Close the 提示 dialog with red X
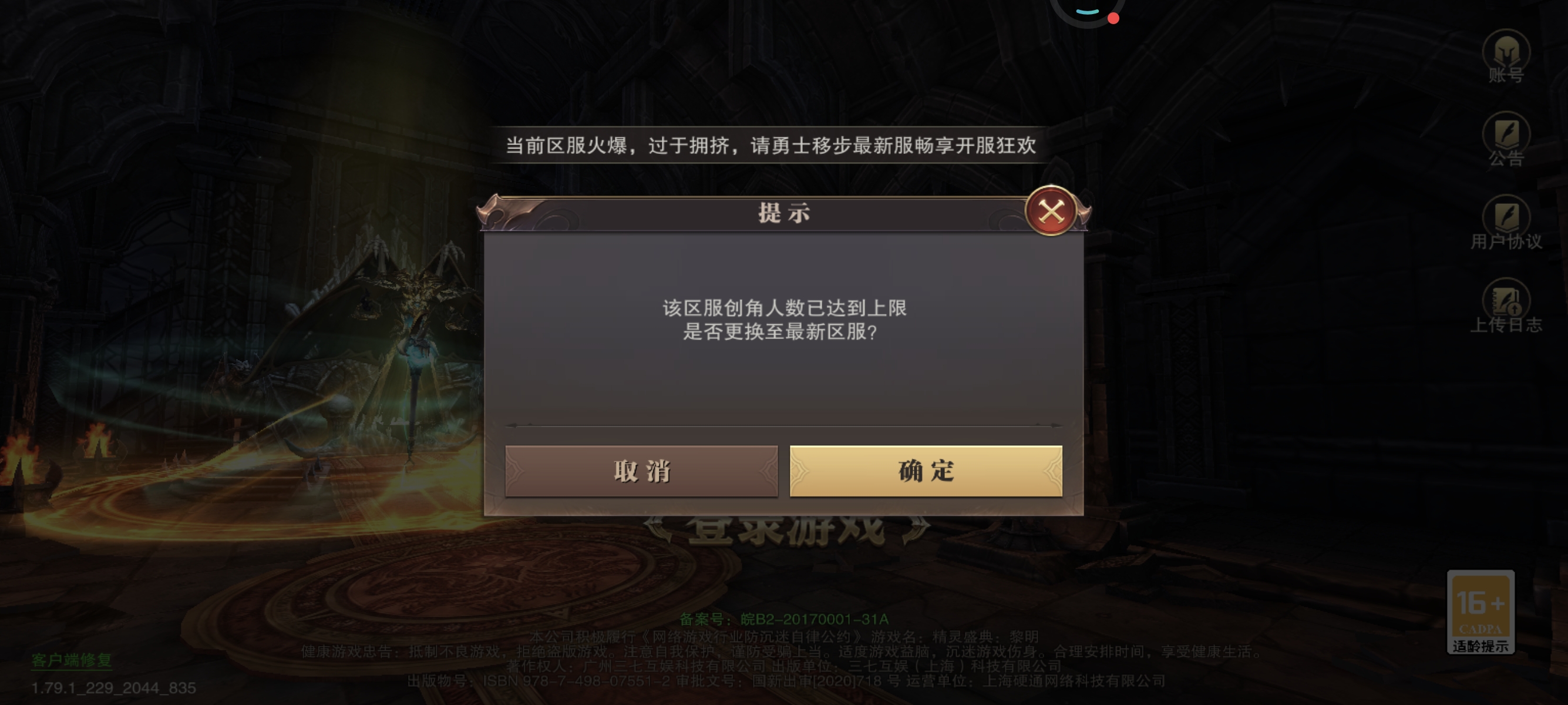Viewport: 1568px width, 705px height. (1051, 211)
